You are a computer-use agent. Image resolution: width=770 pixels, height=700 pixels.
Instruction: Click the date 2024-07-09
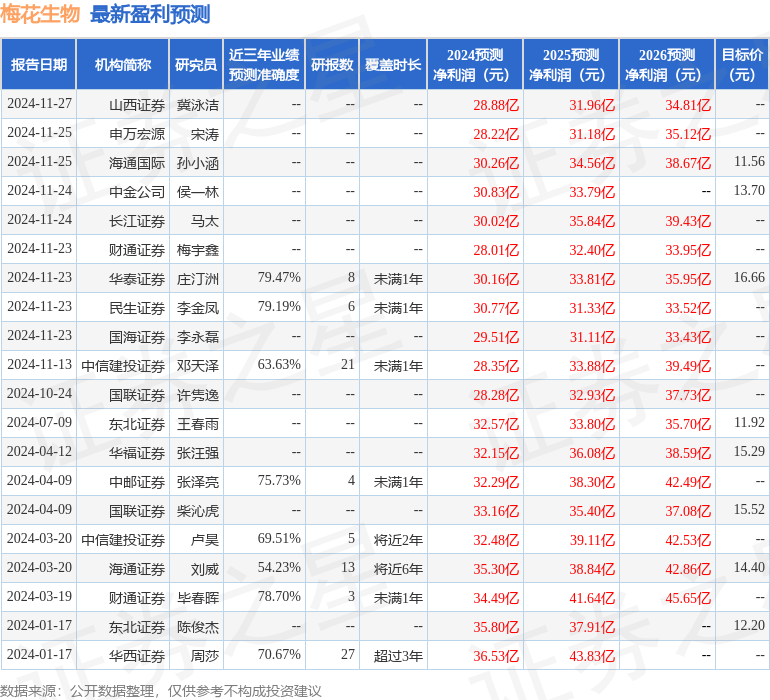(x=39, y=422)
